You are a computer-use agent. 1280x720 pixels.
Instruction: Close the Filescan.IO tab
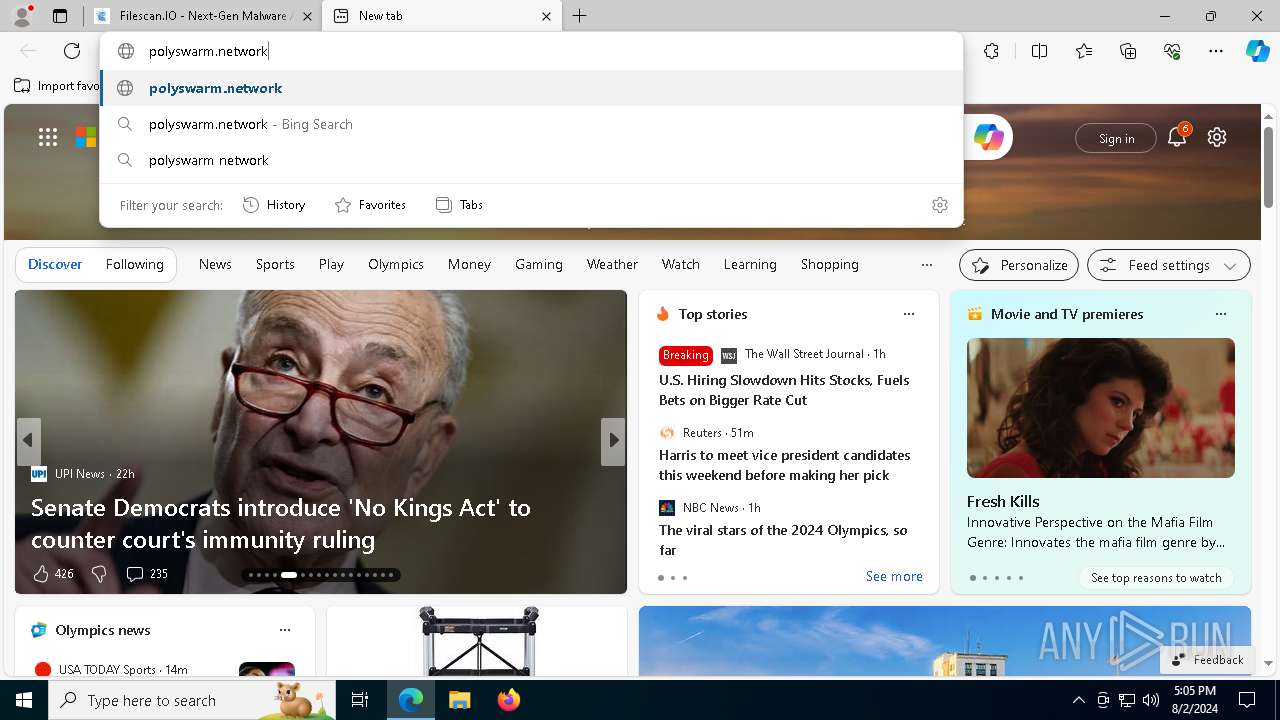click(307, 16)
